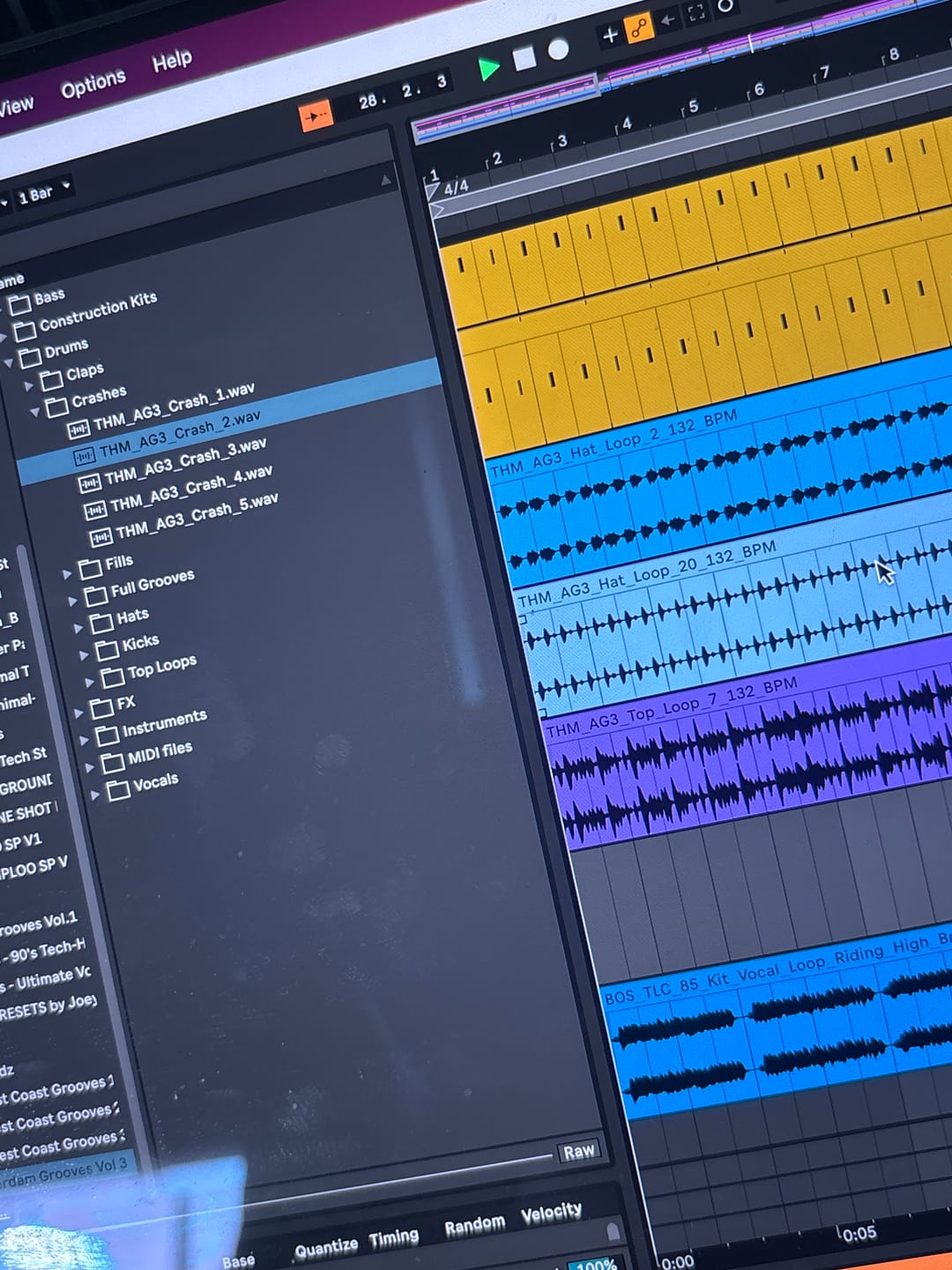
Task: Expand the Vocals folder triangle
Action: (95, 796)
